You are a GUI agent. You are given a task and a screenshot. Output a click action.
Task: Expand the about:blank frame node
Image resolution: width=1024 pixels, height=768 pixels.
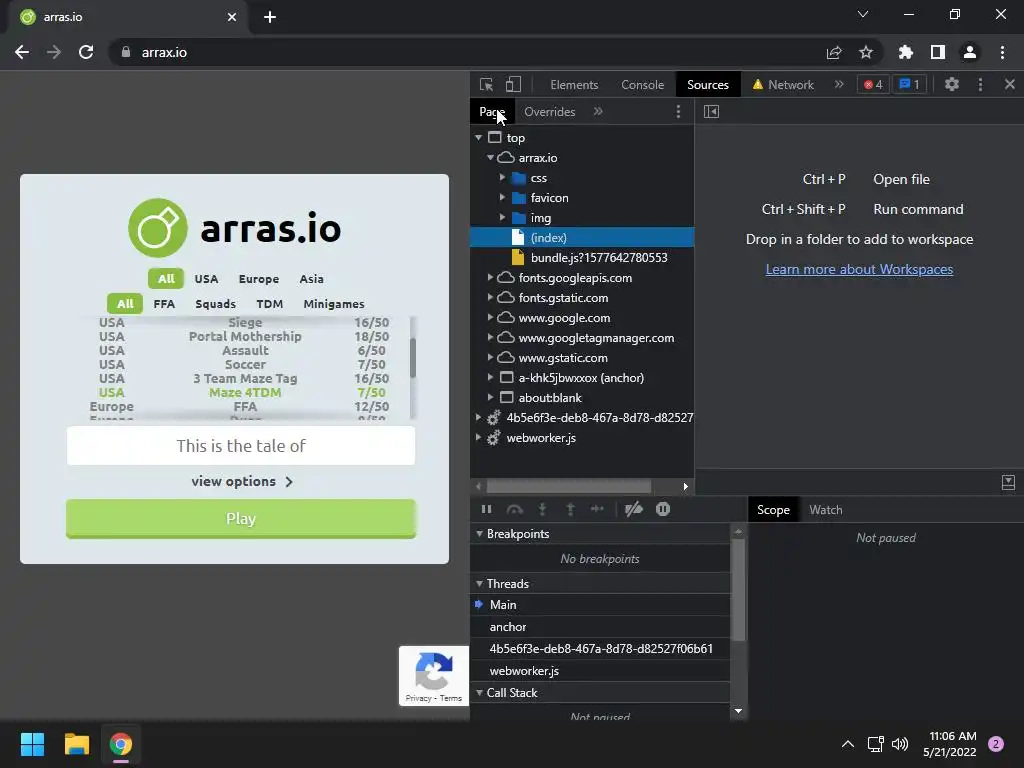tap(490, 398)
